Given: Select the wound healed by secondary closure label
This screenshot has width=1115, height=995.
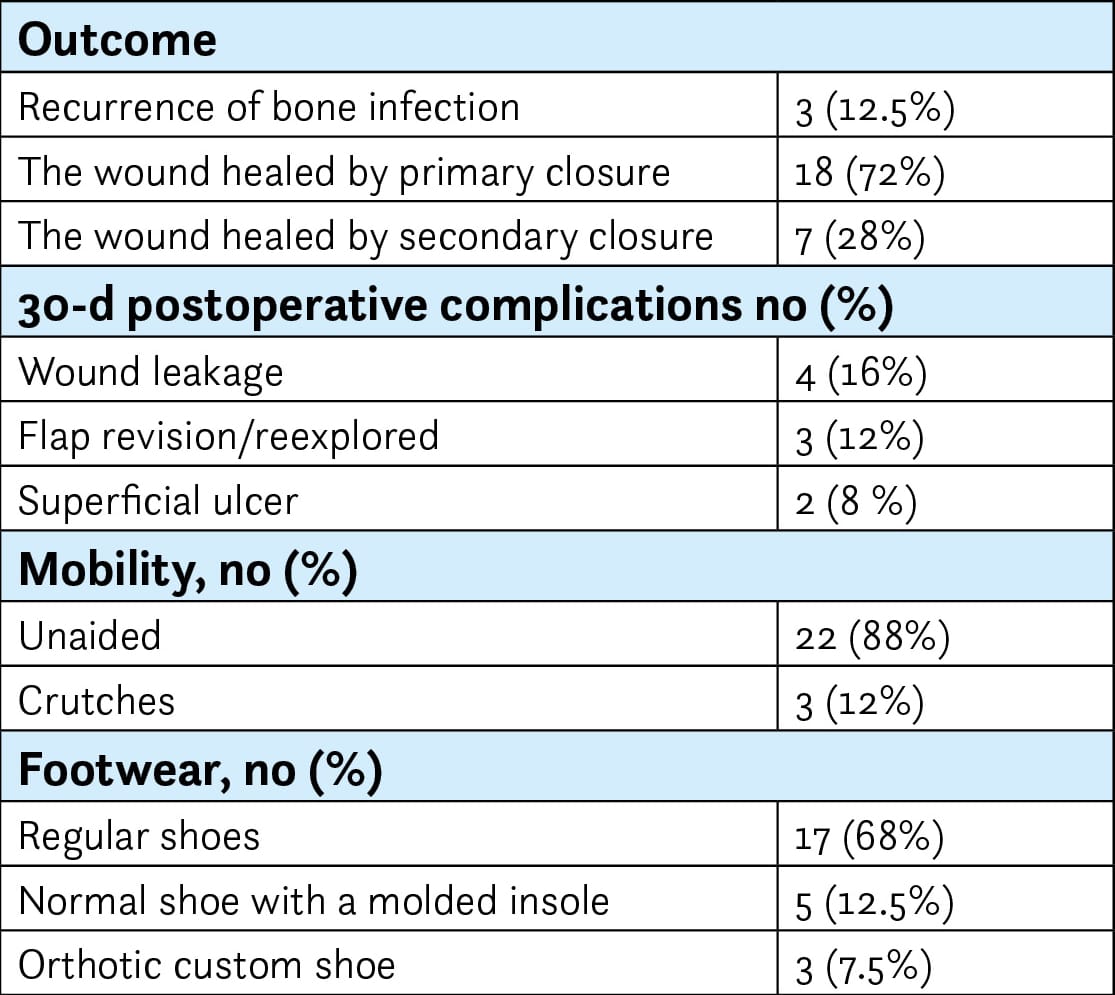Looking at the screenshot, I should 366,237.
